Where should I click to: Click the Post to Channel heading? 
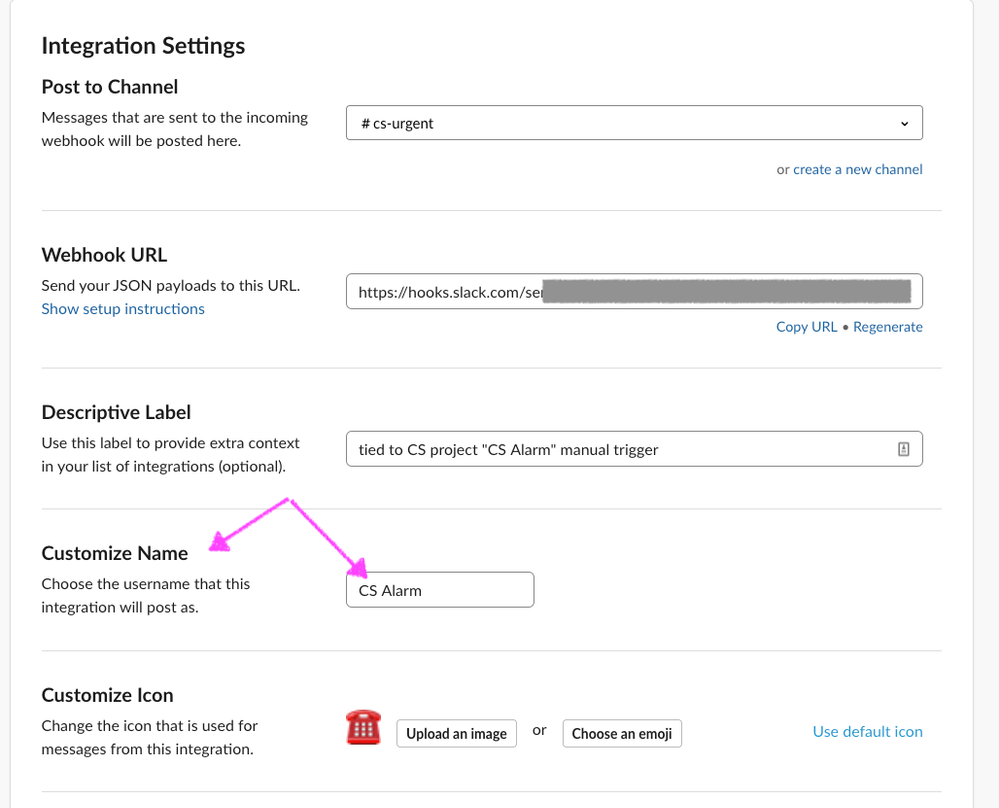point(110,87)
